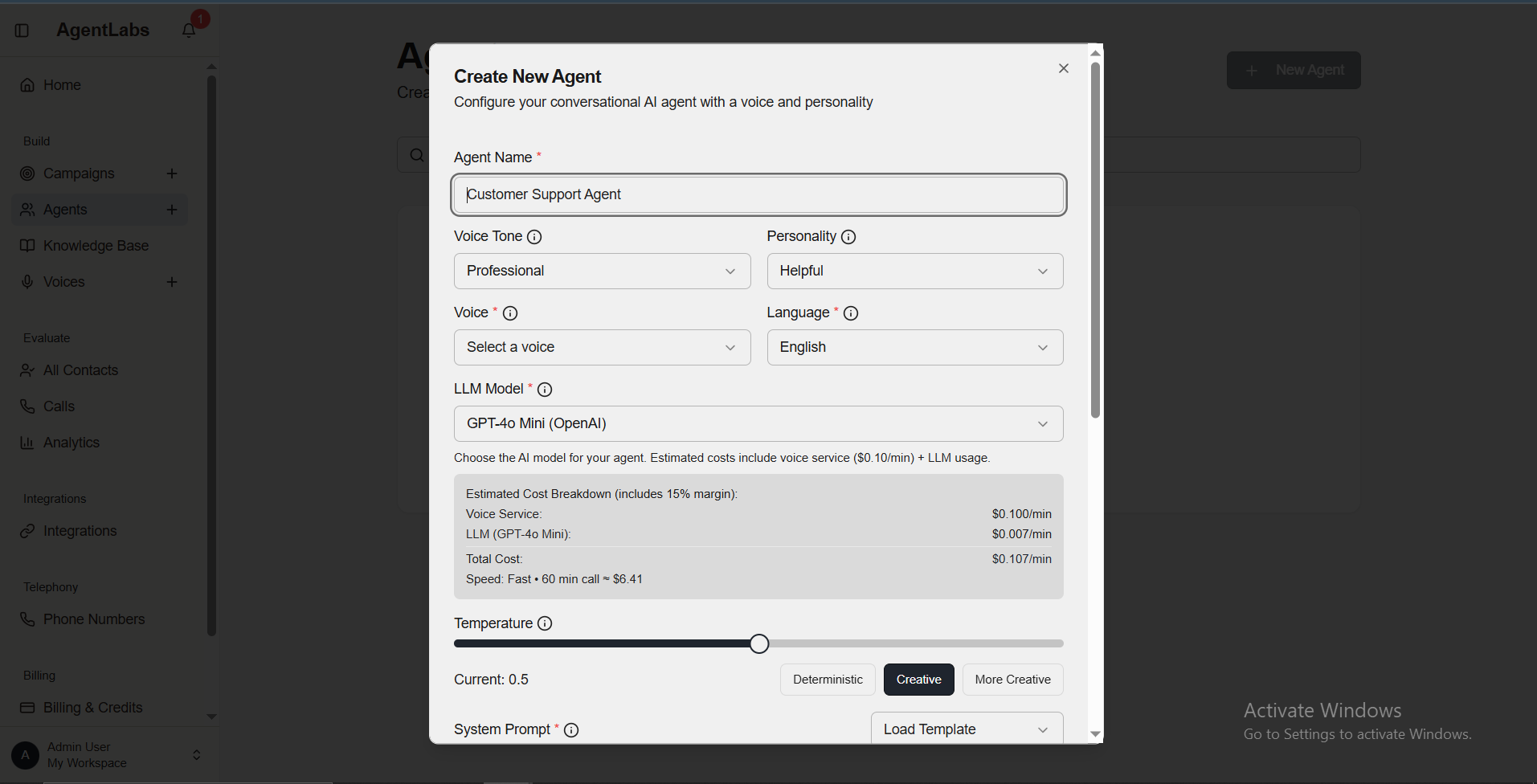The image size is (1537, 784).
Task: Click the LLM Model info icon
Action: tap(545, 389)
